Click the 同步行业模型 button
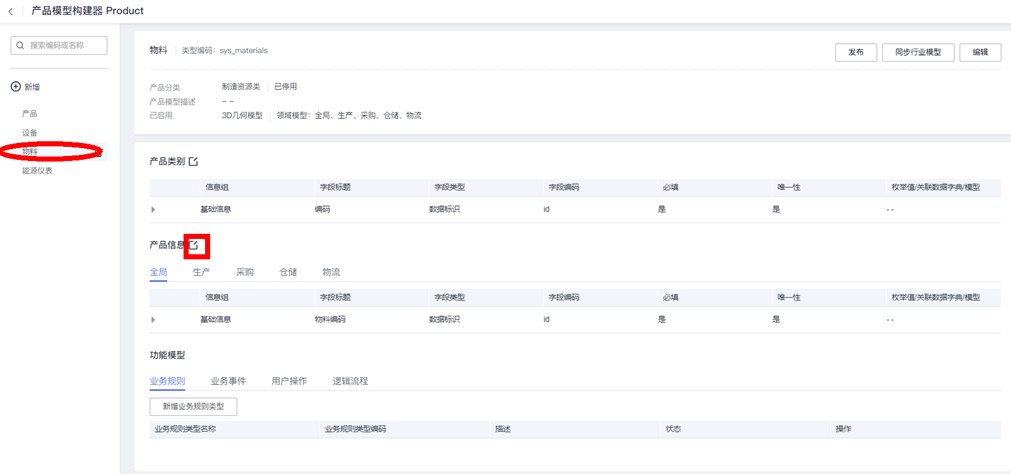The image size is (1011, 474). coord(917,52)
